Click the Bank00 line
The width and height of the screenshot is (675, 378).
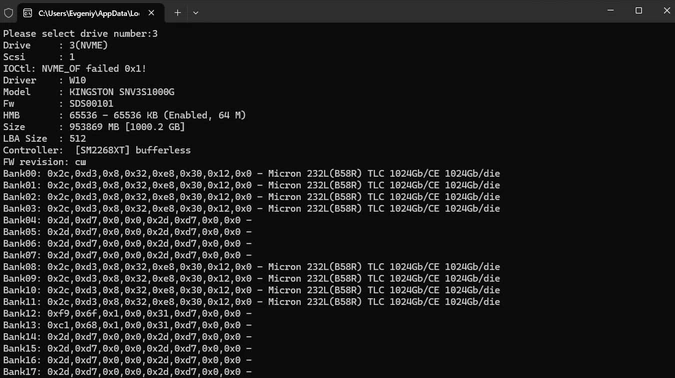pos(251,174)
